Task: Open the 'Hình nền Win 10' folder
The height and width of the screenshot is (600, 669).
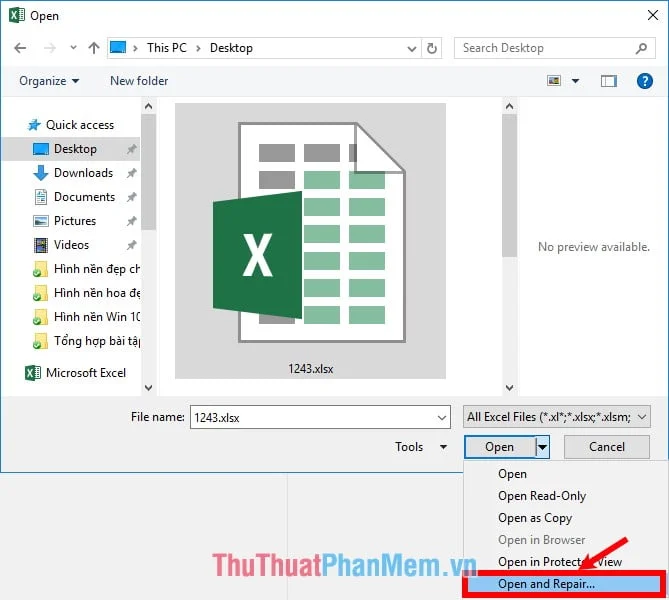Action: tap(97, 317)
